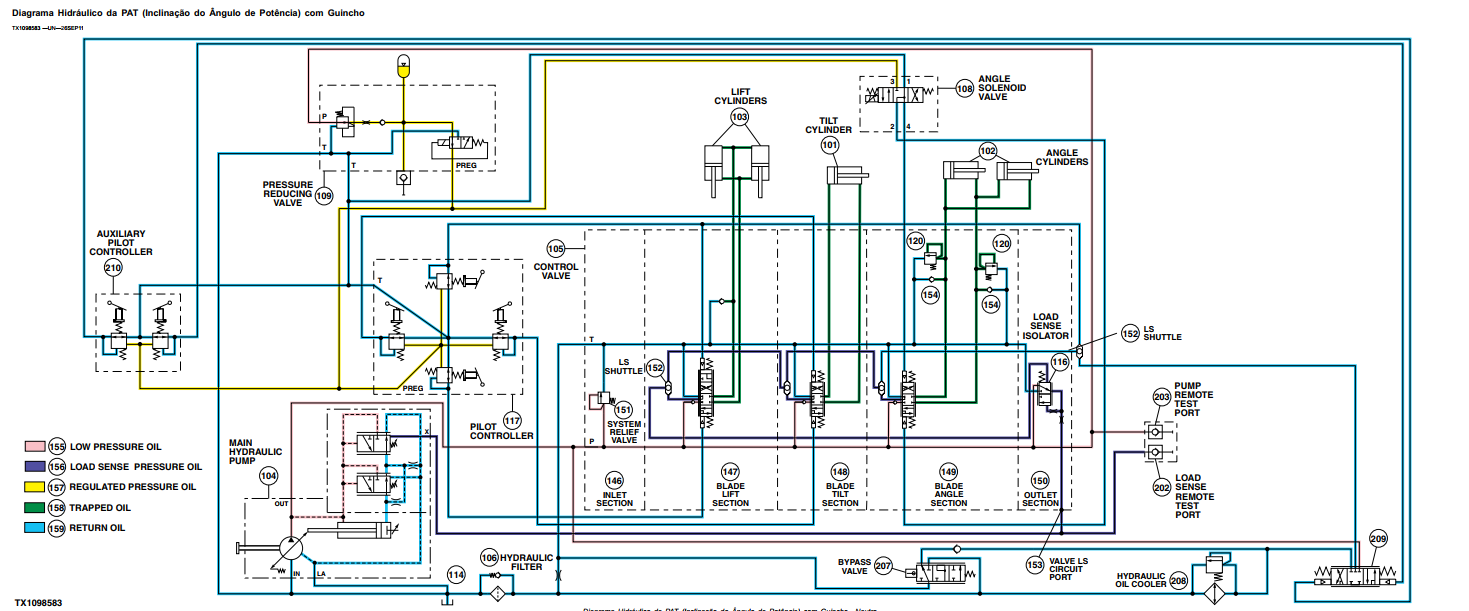Click the 'TX1098583' drawing number at bottom left
Image resolution: width=1469 pixels, height=611 pixels.
39,603
